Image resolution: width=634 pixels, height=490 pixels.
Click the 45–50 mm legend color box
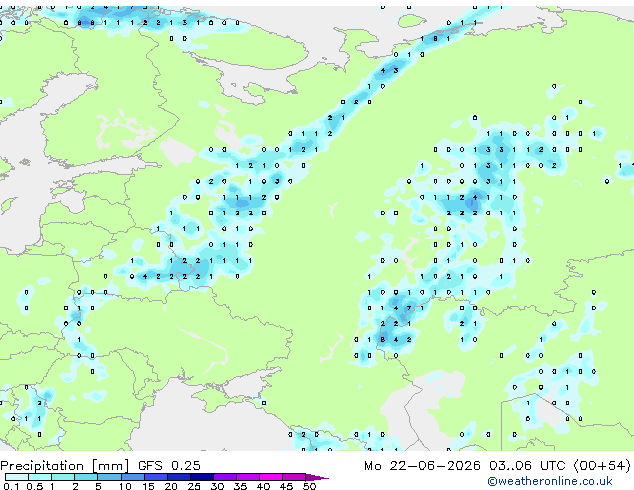tap(294, 477)
